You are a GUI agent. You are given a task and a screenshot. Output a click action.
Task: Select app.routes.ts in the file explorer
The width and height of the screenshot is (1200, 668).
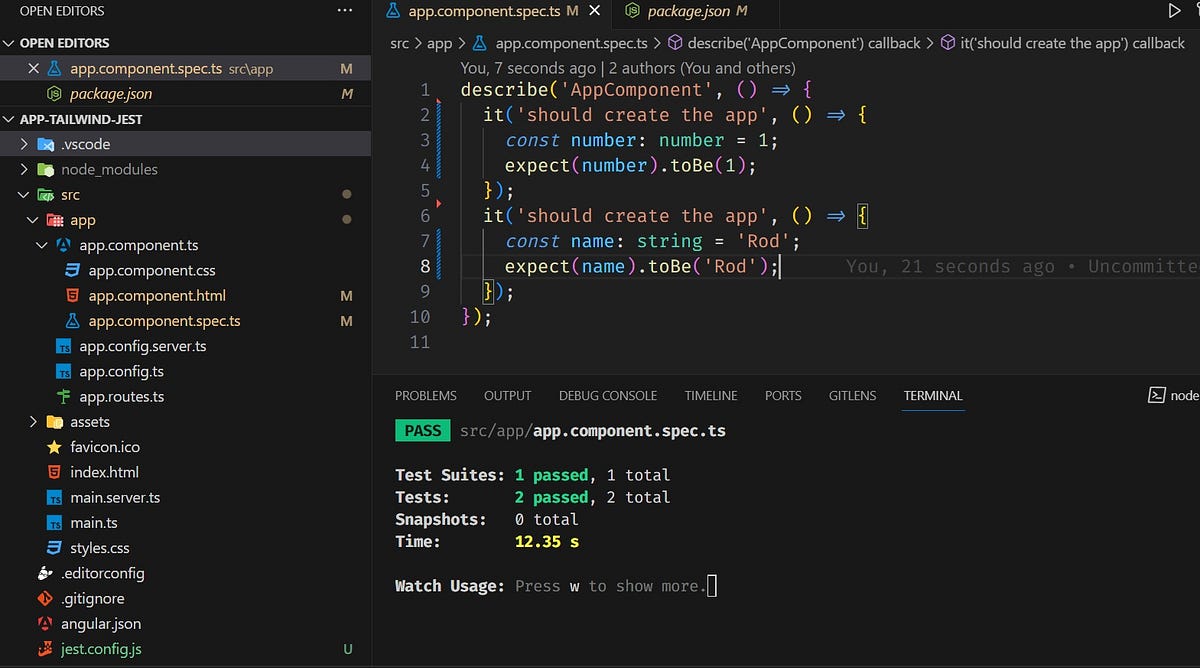(x=120, y=396)
